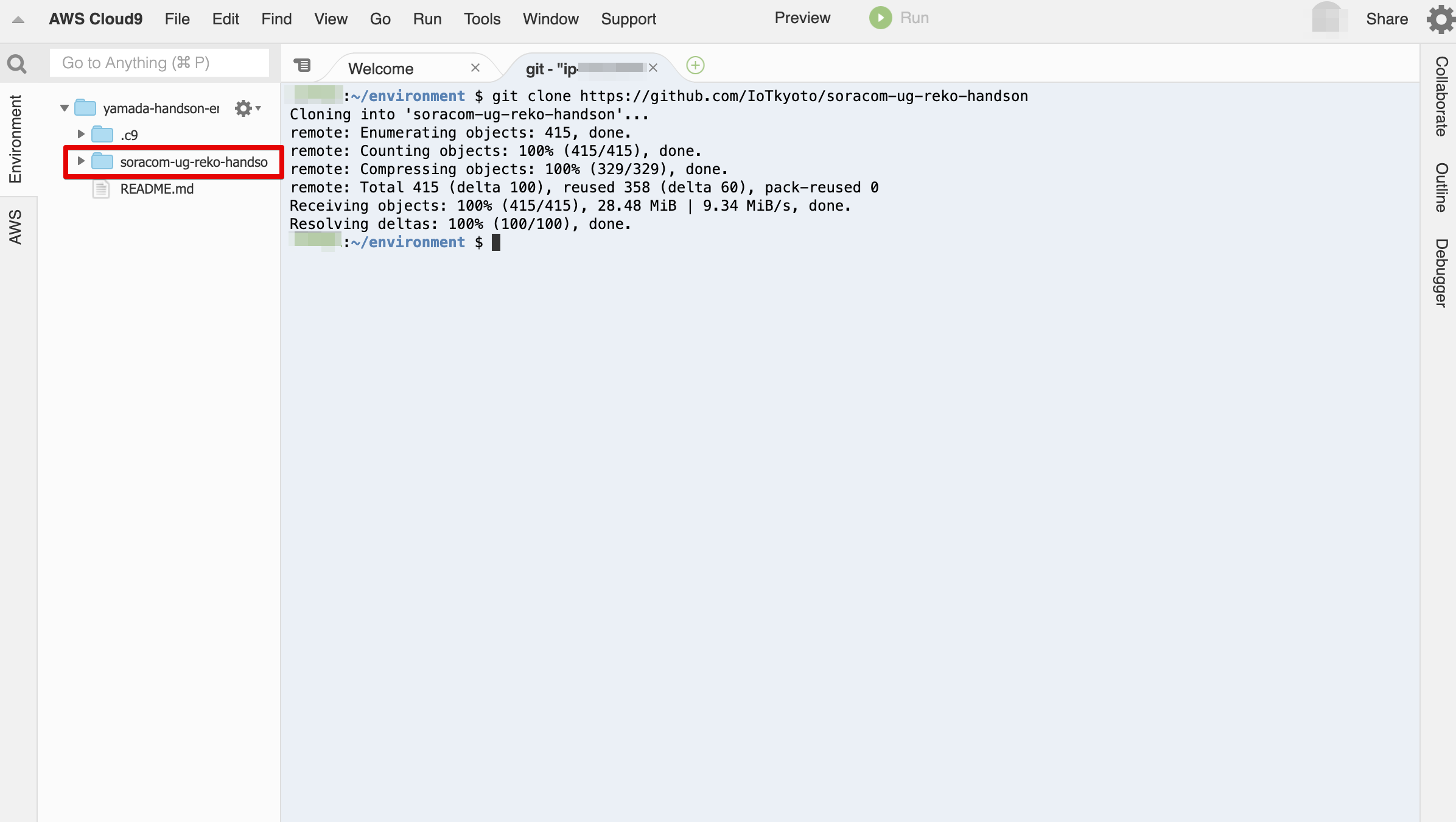The width and height of the screenshot is (1456, 822).
Task: Open the Outline panel
Action: click(1441, 187)
